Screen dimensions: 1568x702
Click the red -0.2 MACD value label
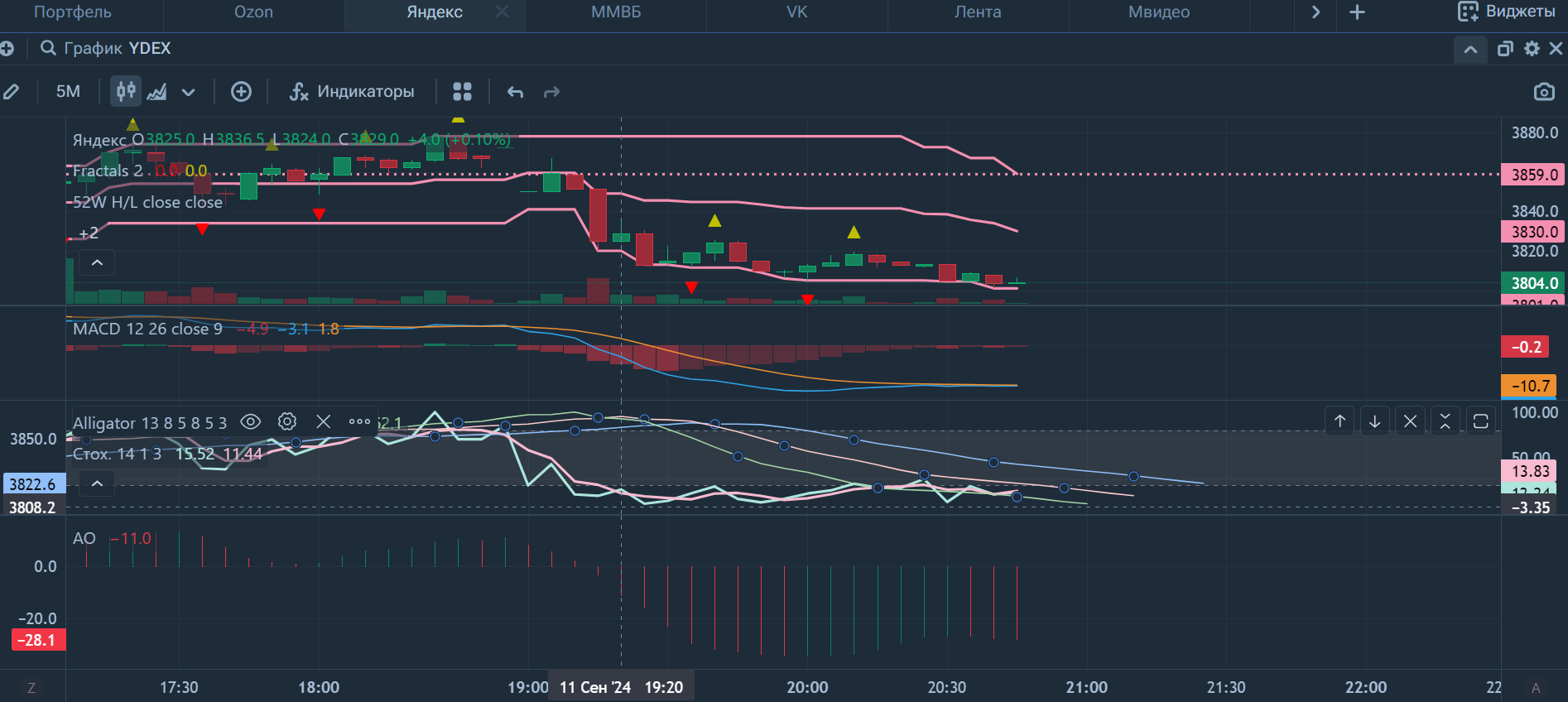click(x=1525, y=347)
